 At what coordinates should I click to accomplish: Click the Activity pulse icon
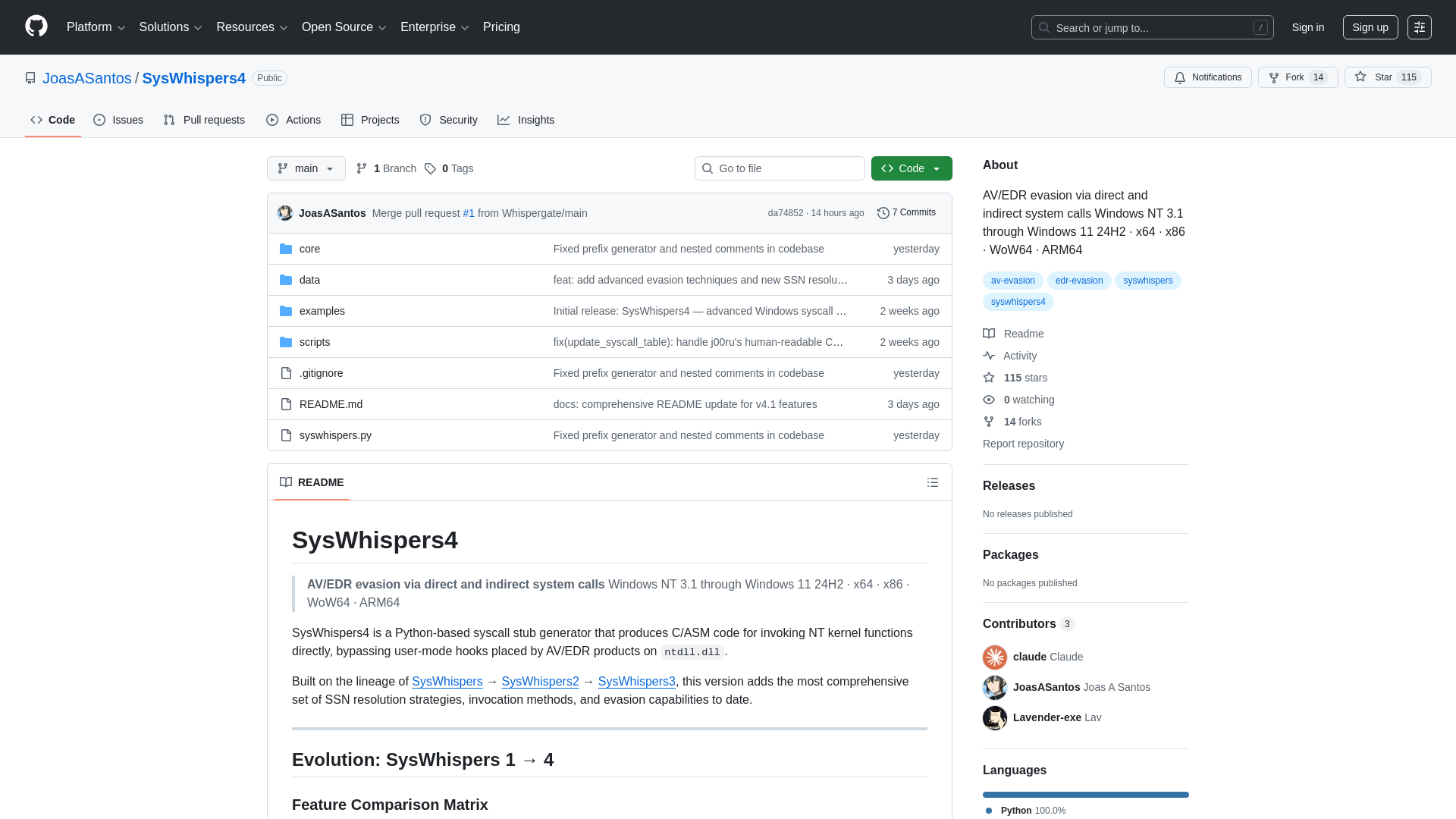[989, 356]
